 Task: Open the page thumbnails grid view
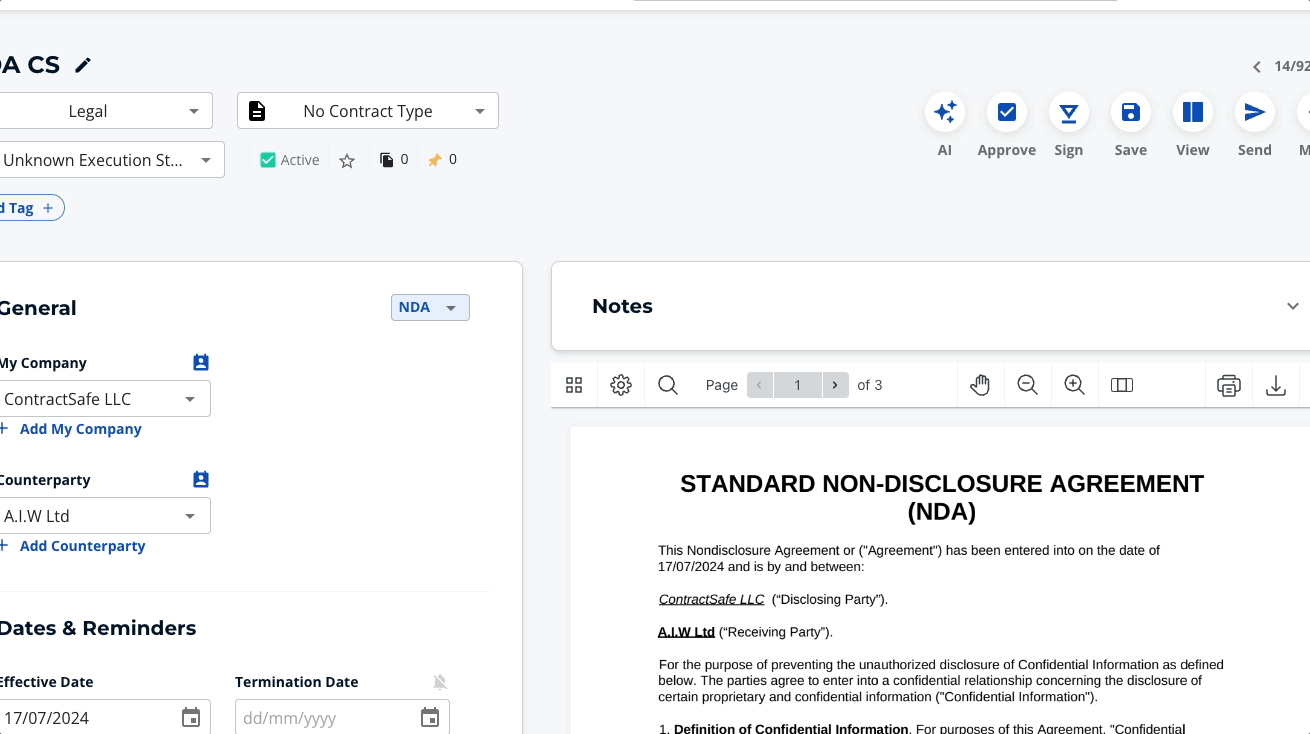pyautogui.click(x=573, y=384)
